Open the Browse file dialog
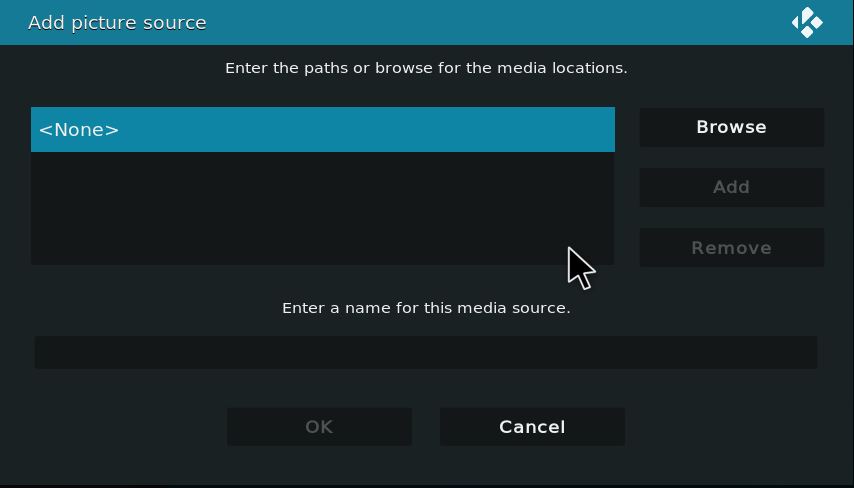Viewport: 854px width, 488px height. tap(731, 127)
